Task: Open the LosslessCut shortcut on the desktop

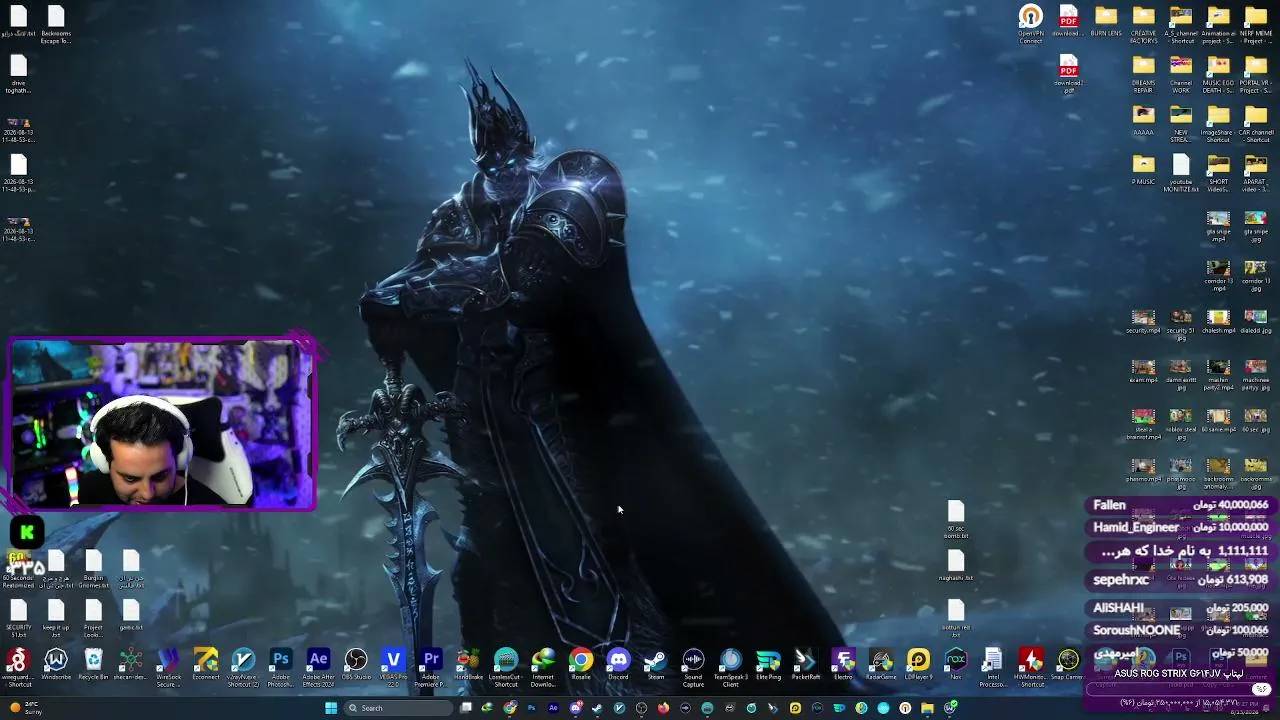Action: [x=506, y=668]
